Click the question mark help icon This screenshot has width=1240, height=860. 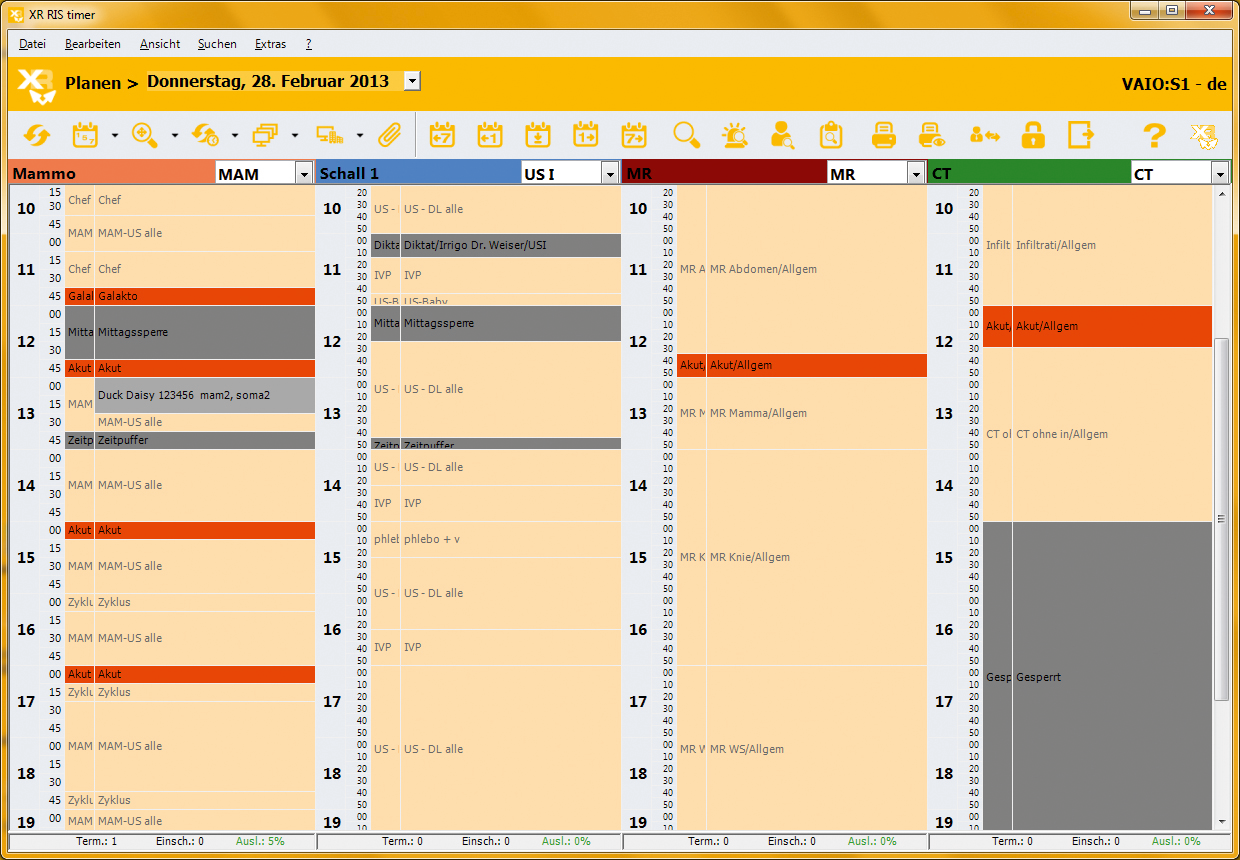1154,135
